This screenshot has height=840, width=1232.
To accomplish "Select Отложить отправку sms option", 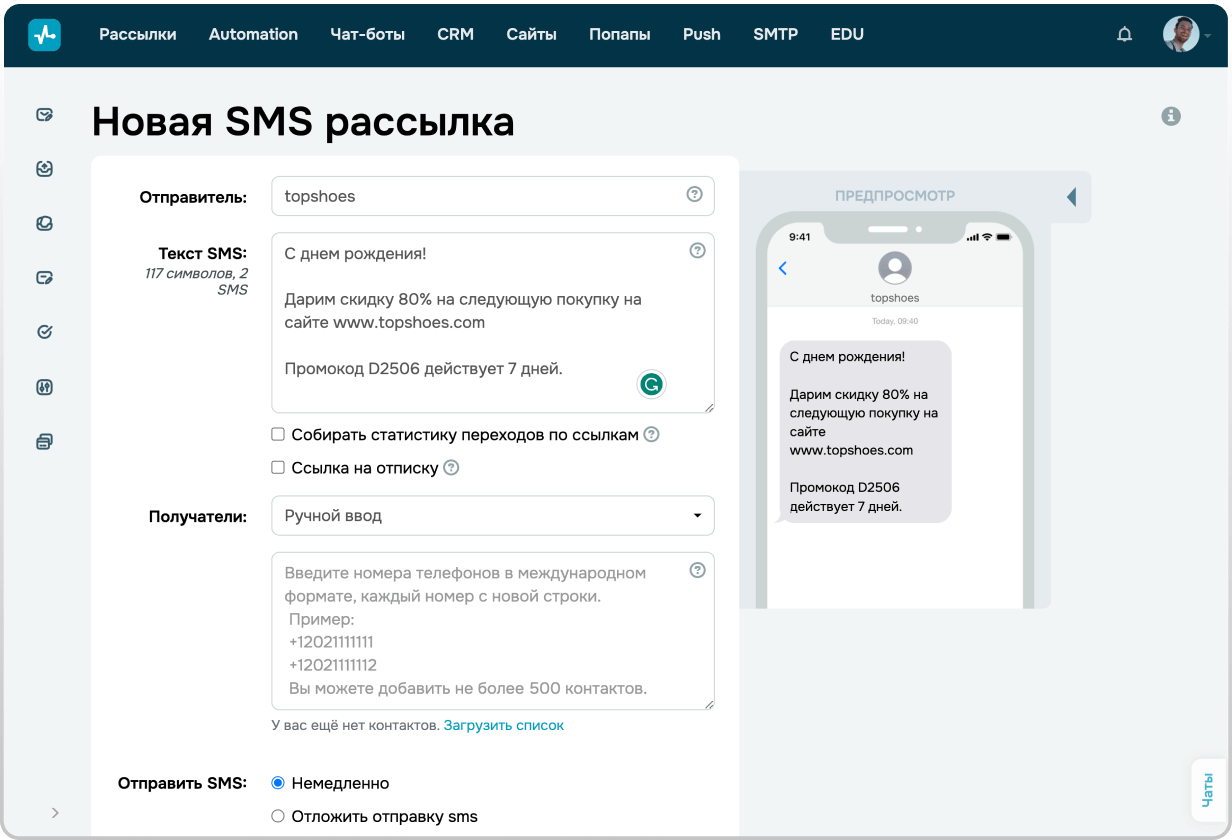I will [278, 816].
